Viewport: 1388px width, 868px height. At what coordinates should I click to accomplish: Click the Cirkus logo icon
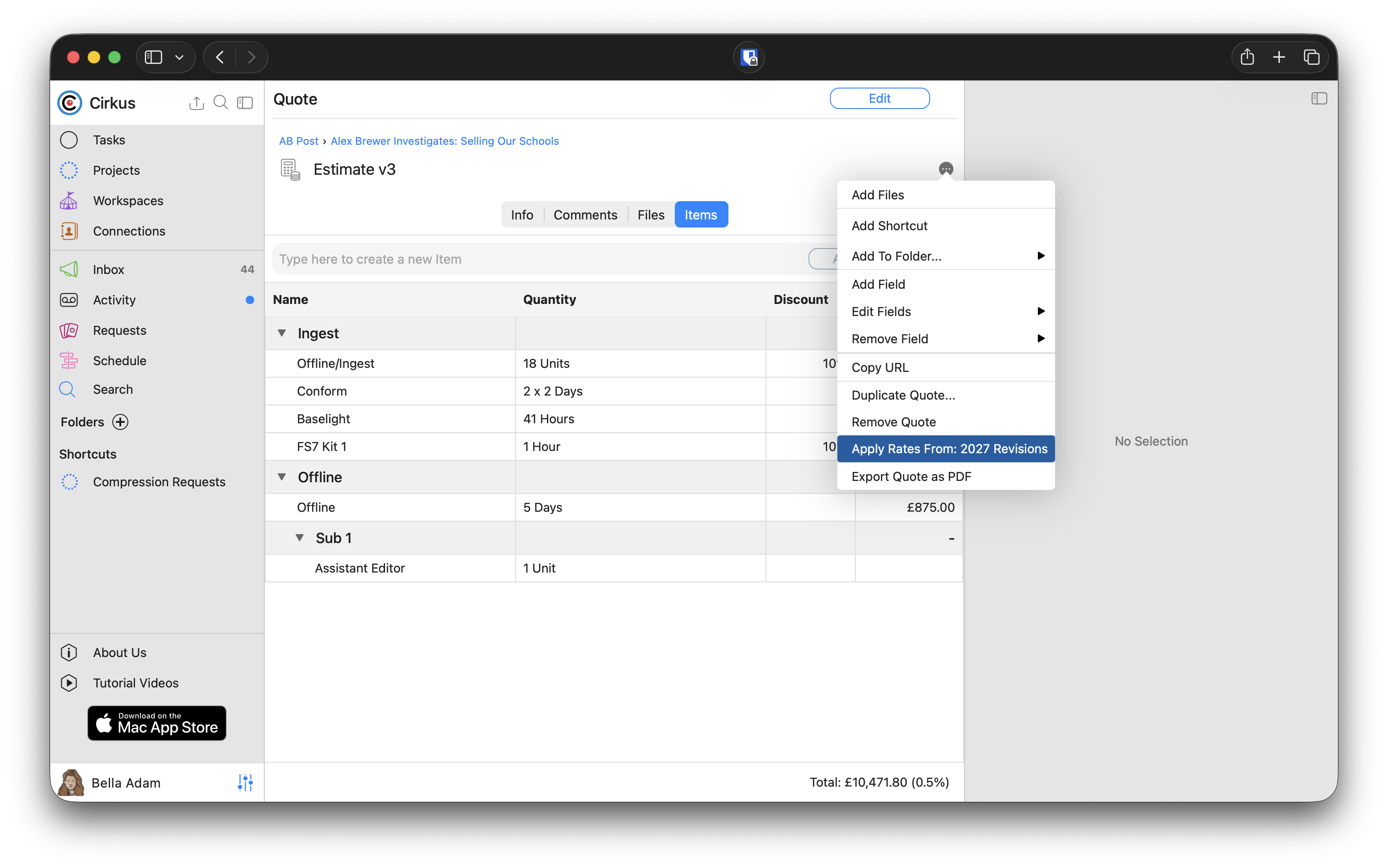pyautogui.click(x=69, y=103)
